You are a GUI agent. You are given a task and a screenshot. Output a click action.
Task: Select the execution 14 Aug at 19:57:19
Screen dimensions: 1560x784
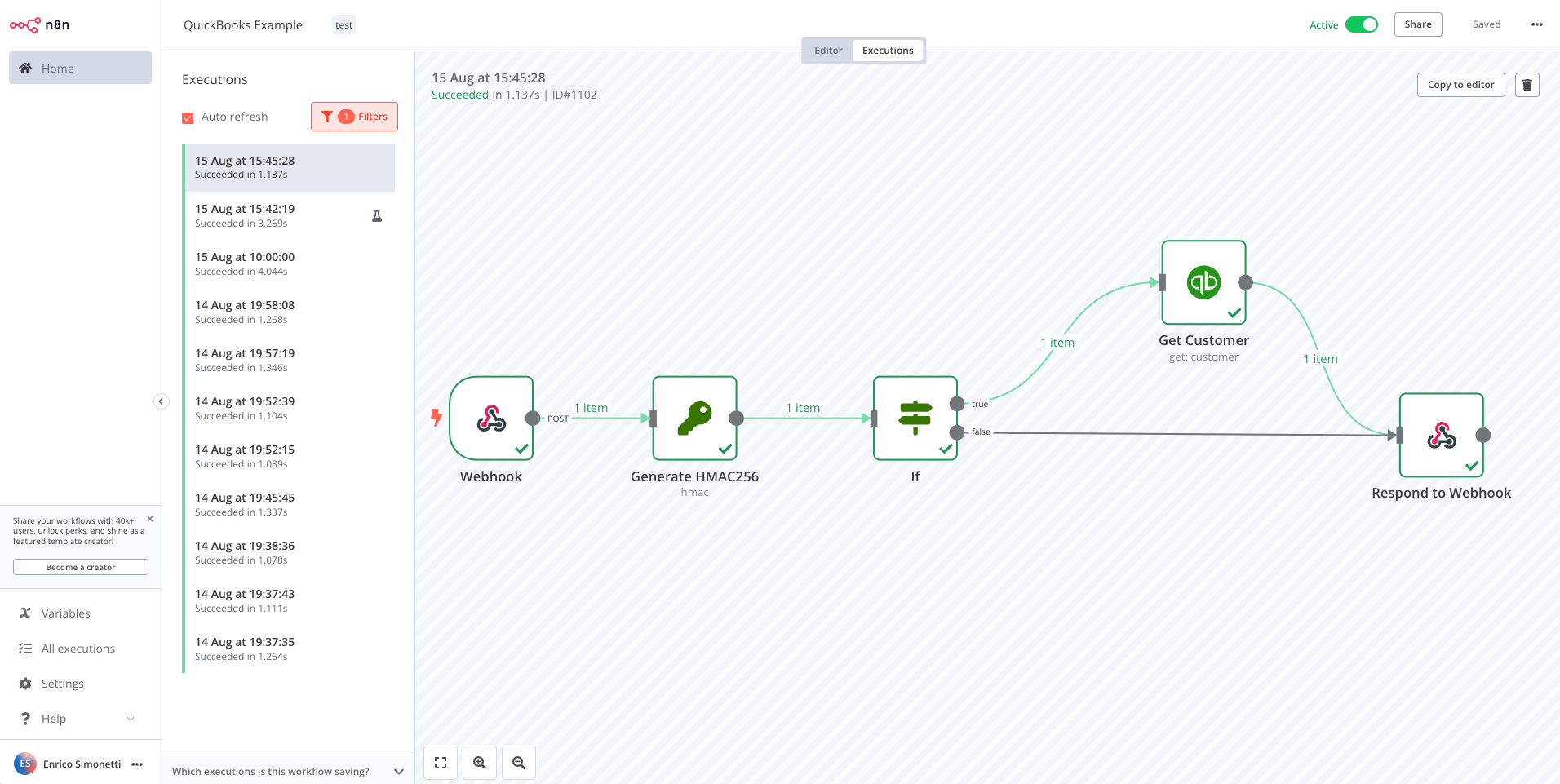coord(290,360)
